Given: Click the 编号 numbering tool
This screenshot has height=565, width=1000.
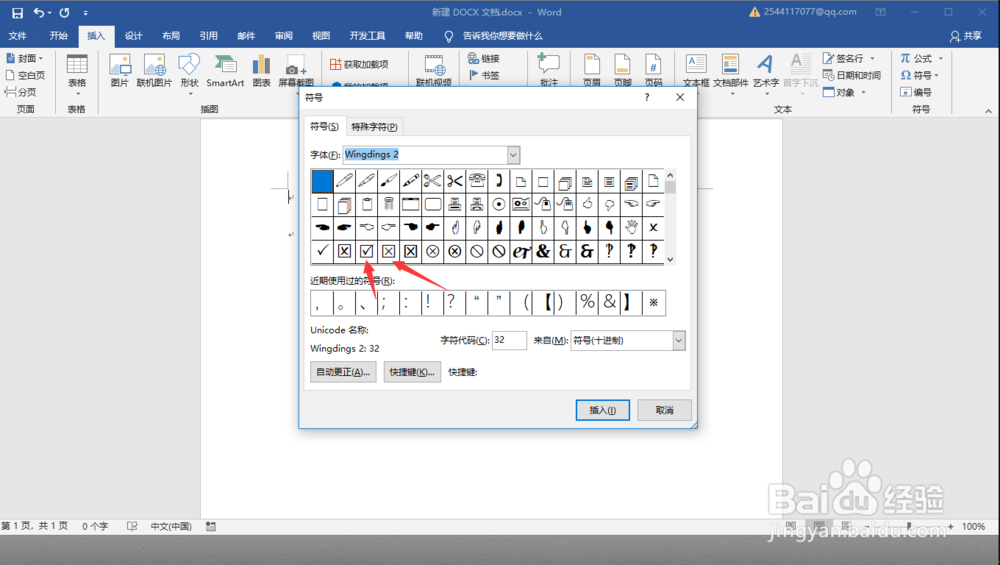Looking at the screenshot, I should 916,92.
